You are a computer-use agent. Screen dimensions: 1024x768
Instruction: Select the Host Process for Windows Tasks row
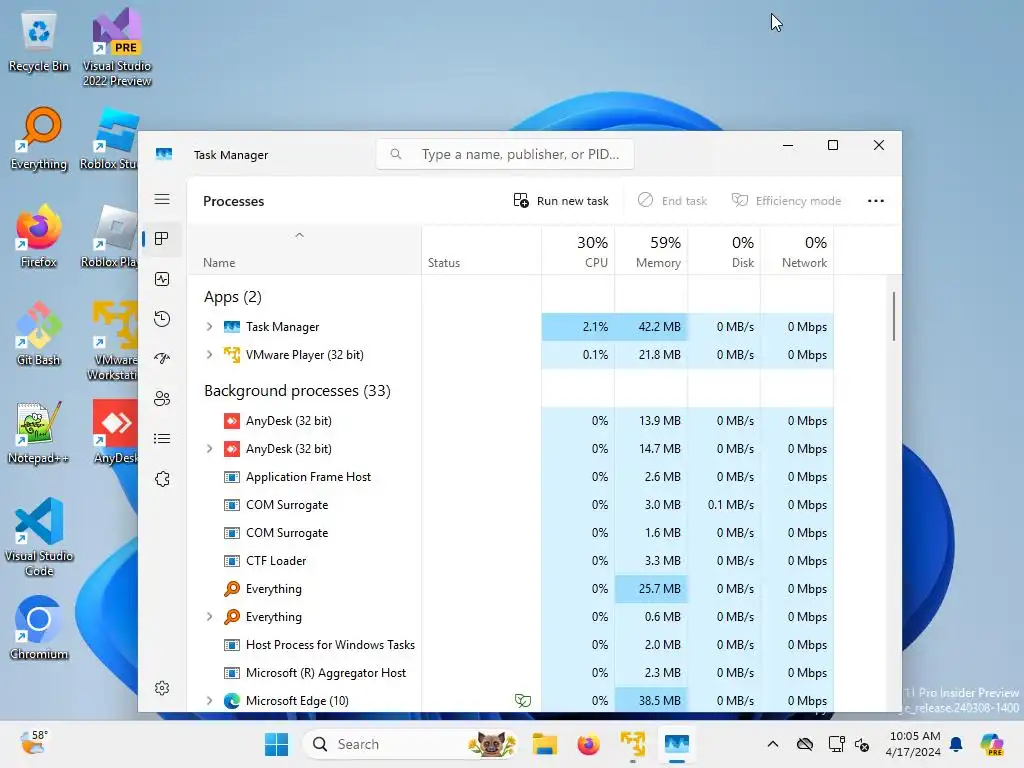(511, 645)
